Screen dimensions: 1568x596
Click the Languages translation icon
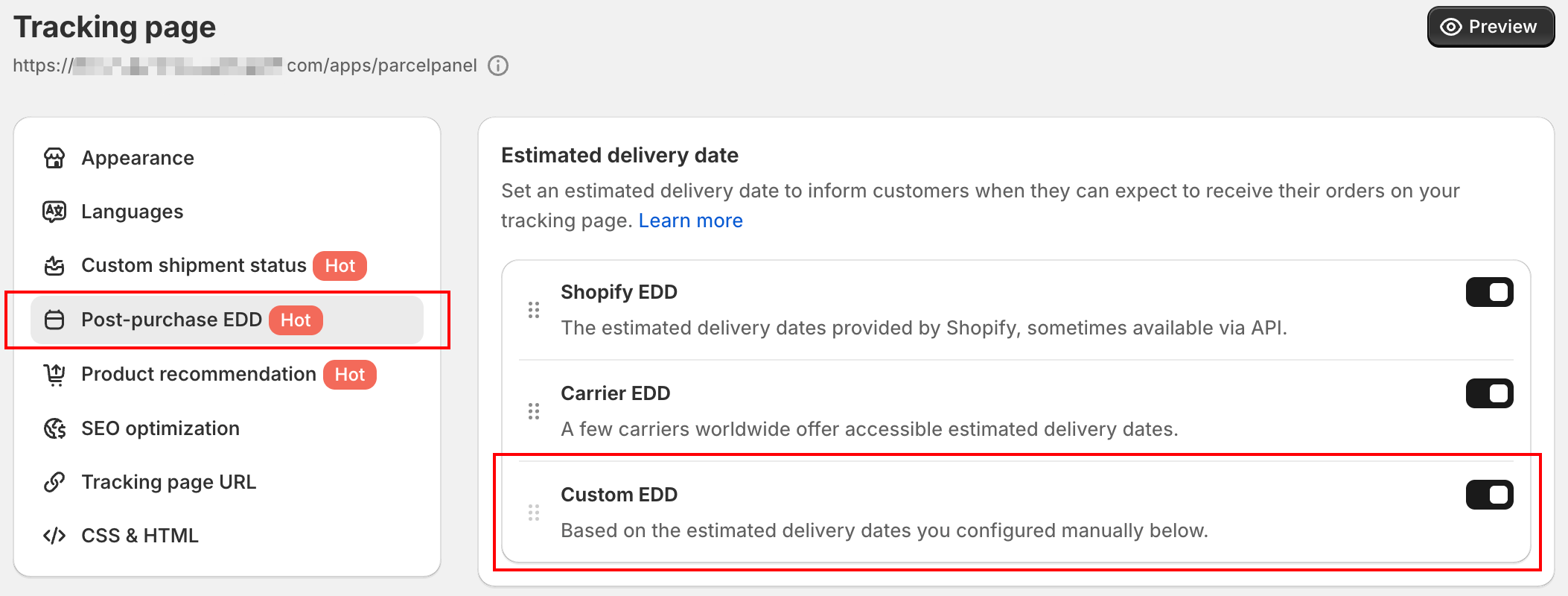[x=54, y=212]
